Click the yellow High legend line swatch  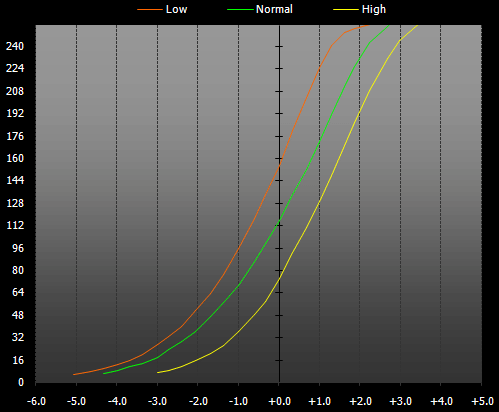pos(346,10)
